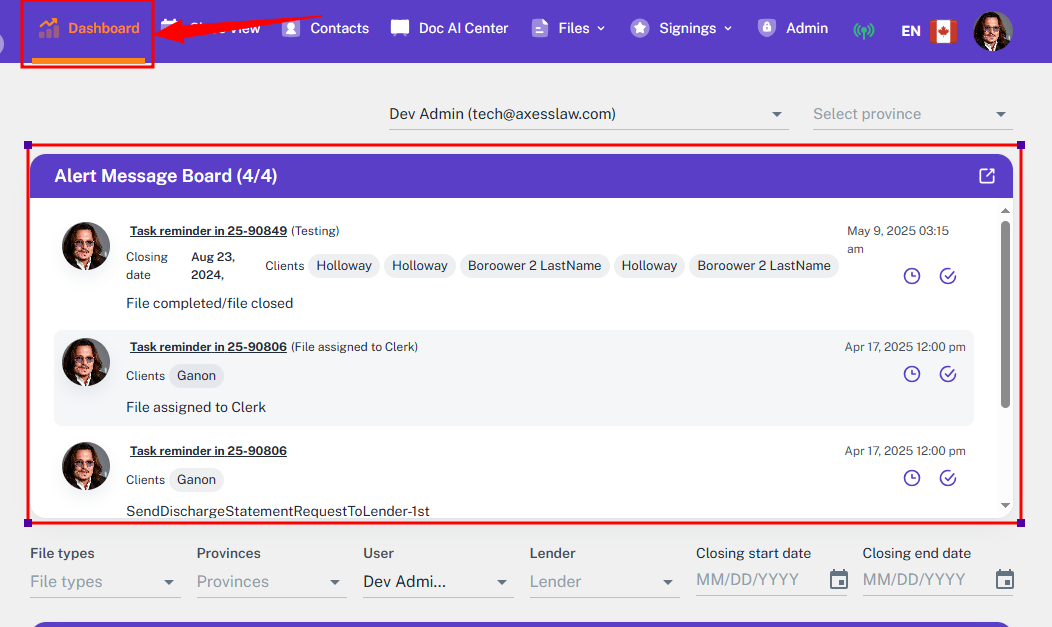Click the live broadcast signal icon
Viewport: 1052px width, 627px height.
[x=863, y=30]
